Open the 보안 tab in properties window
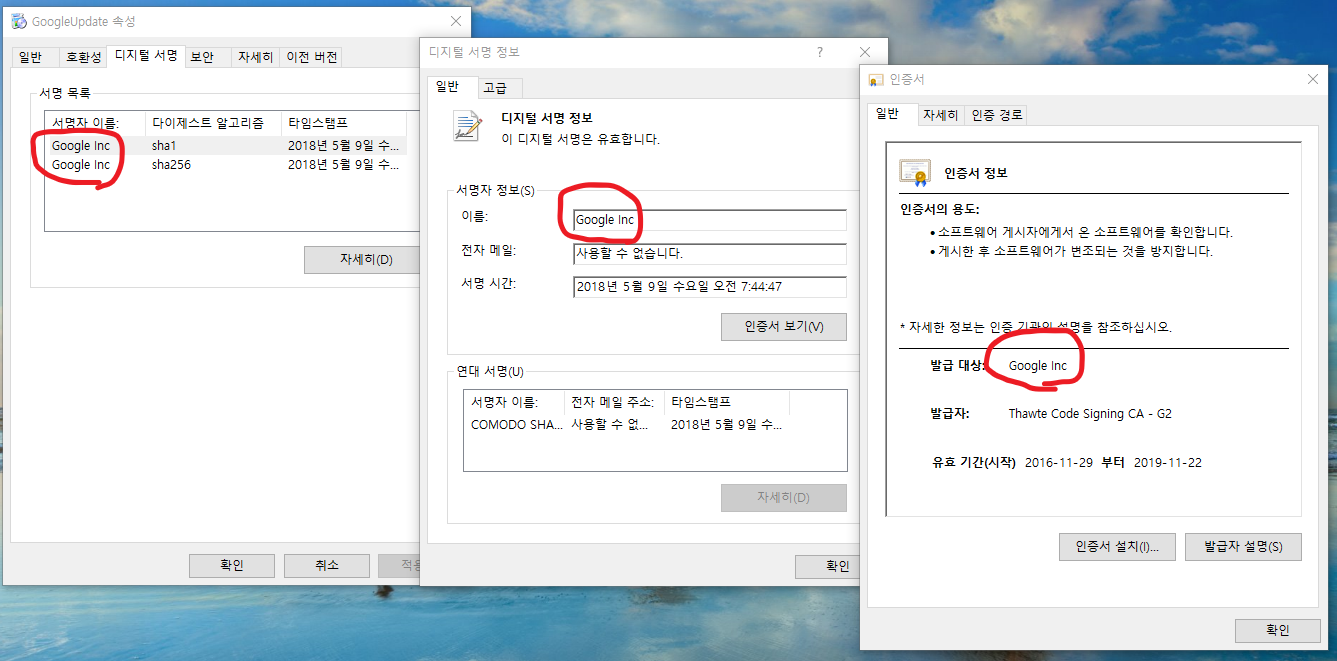This screenshot has height=661, width=1337. (203, 57)
